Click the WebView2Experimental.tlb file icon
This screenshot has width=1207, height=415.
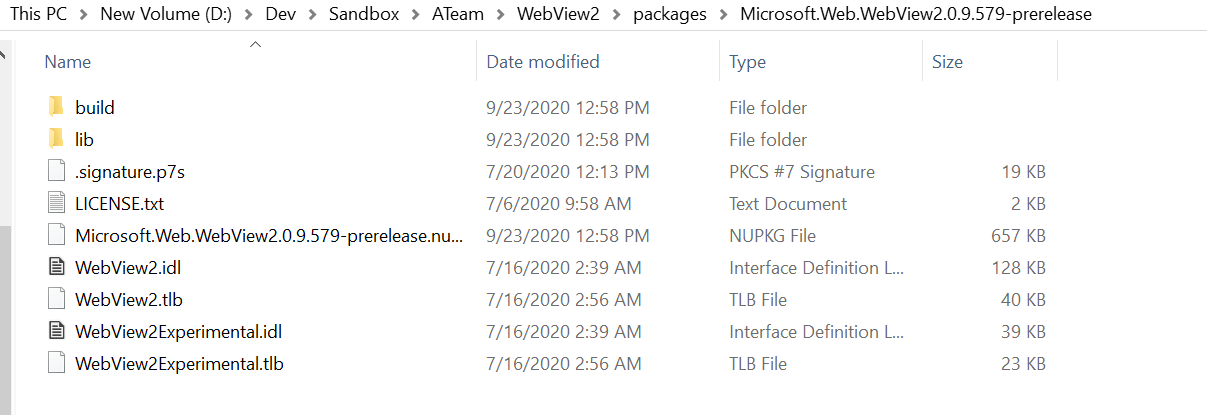coord(56,363)
